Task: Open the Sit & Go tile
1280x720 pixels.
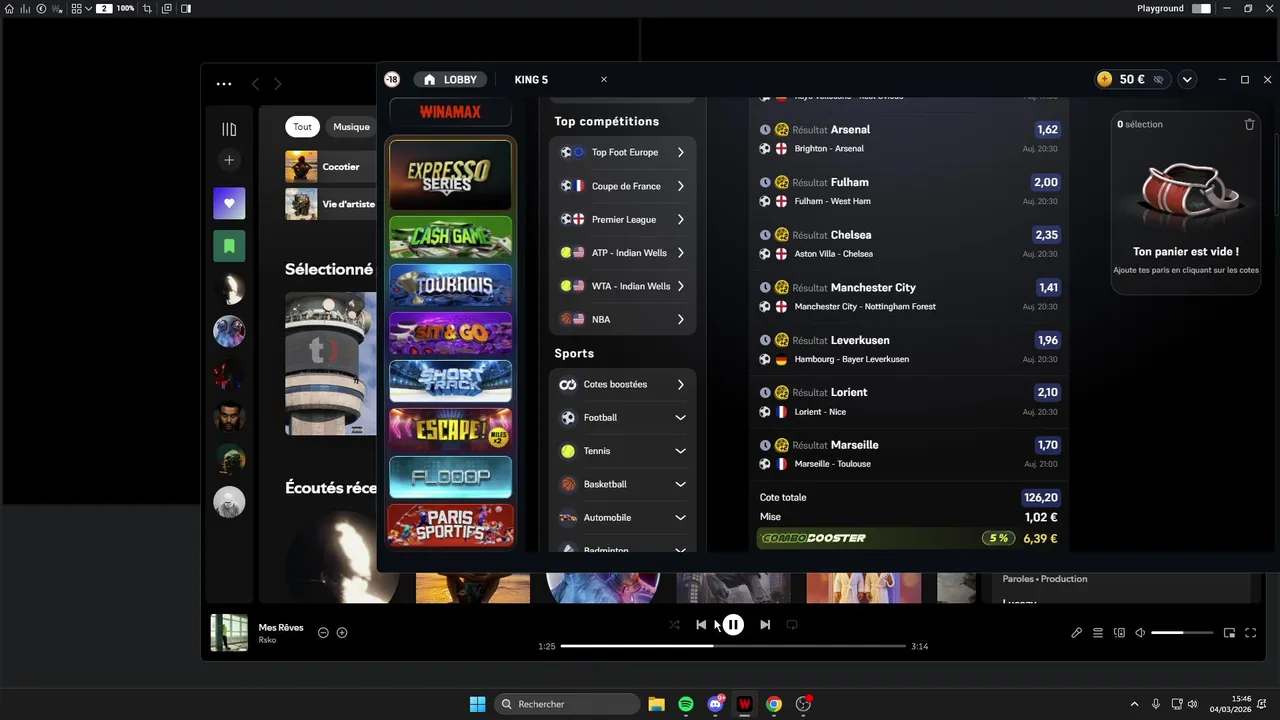Action: [x=450, y=333]
